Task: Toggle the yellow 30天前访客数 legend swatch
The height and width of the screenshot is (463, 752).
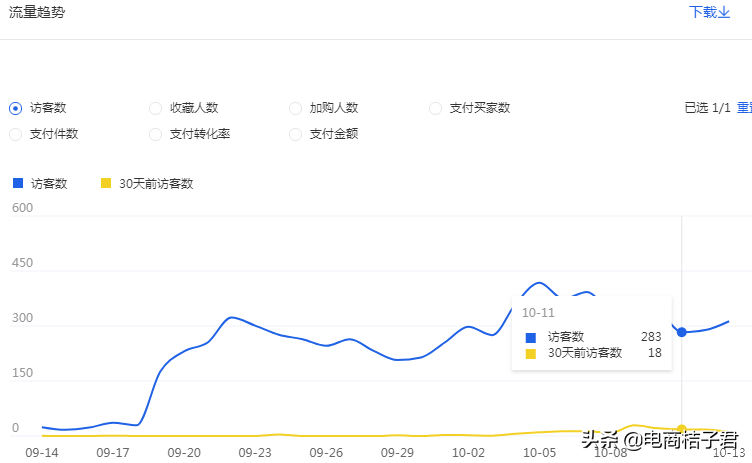Action: (x=106, y=183)
